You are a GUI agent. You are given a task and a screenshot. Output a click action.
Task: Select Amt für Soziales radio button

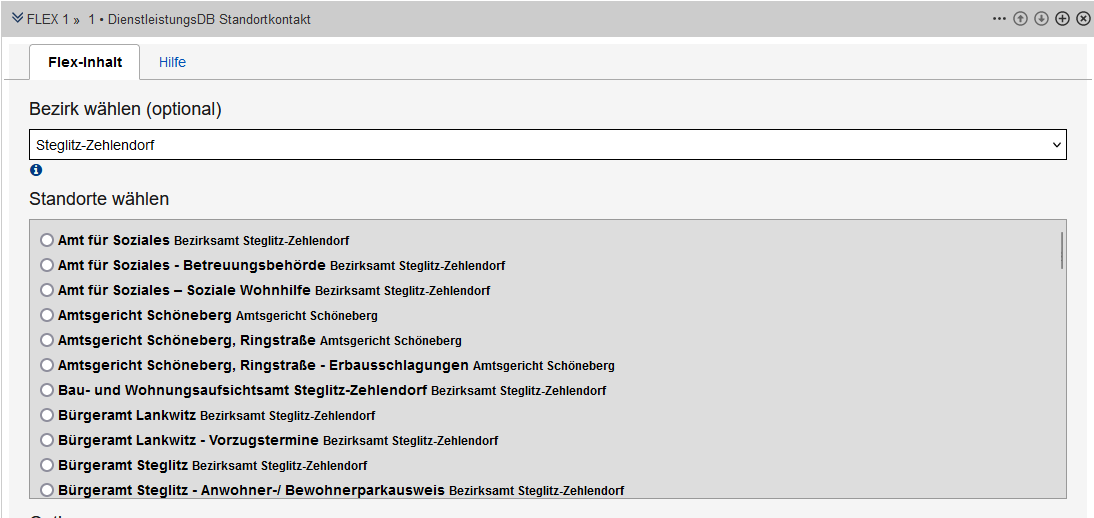[x=47, y=241]
